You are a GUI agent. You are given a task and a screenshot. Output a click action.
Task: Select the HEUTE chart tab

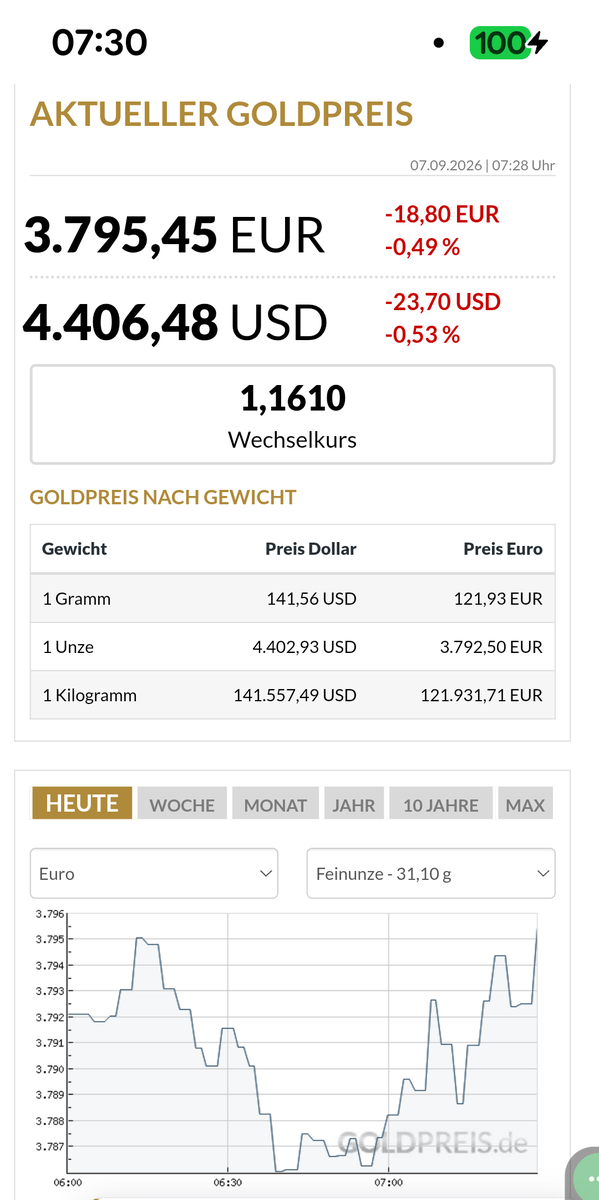pos(82,803)
